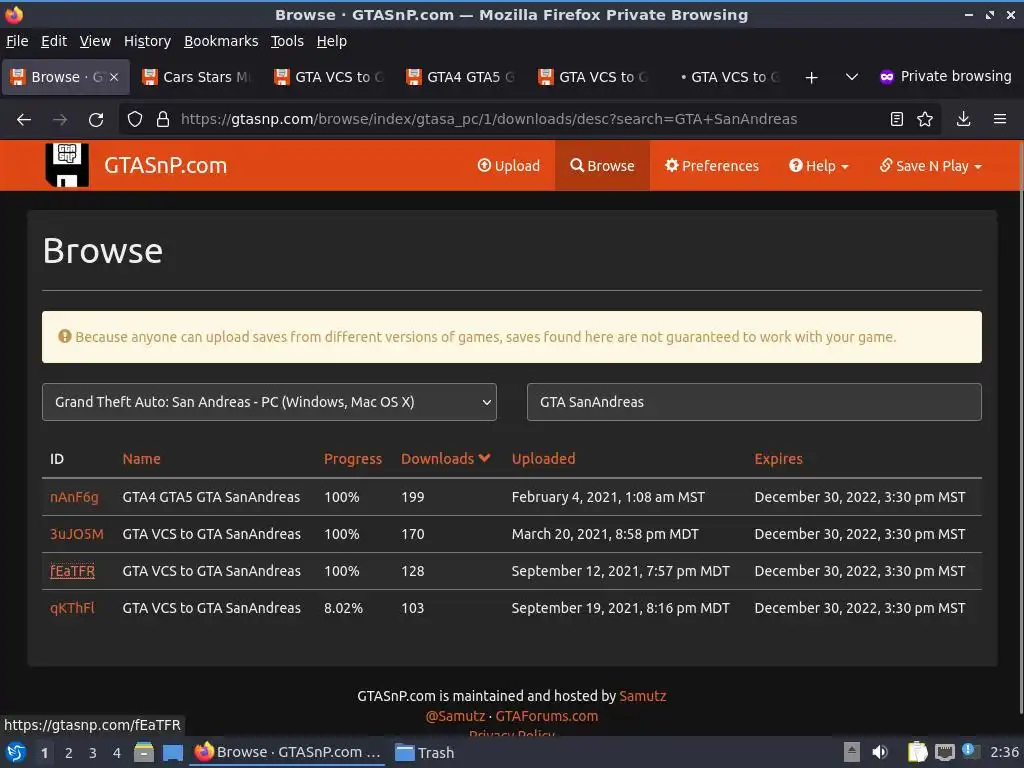
Task: Open the volume speaker tray icon
Action: (x=880, y=753)
